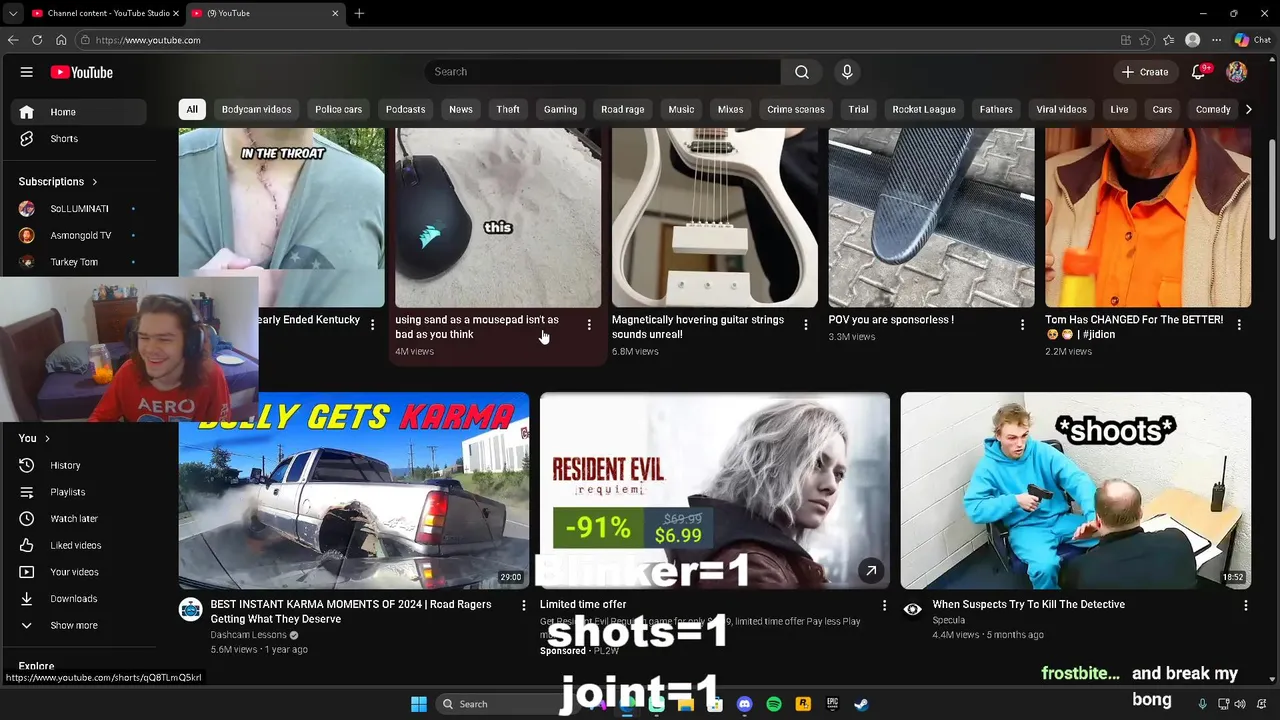Open Specula channel avatar
The image size is (1280, 720).
pyautogui.click(x=912, y=610)
